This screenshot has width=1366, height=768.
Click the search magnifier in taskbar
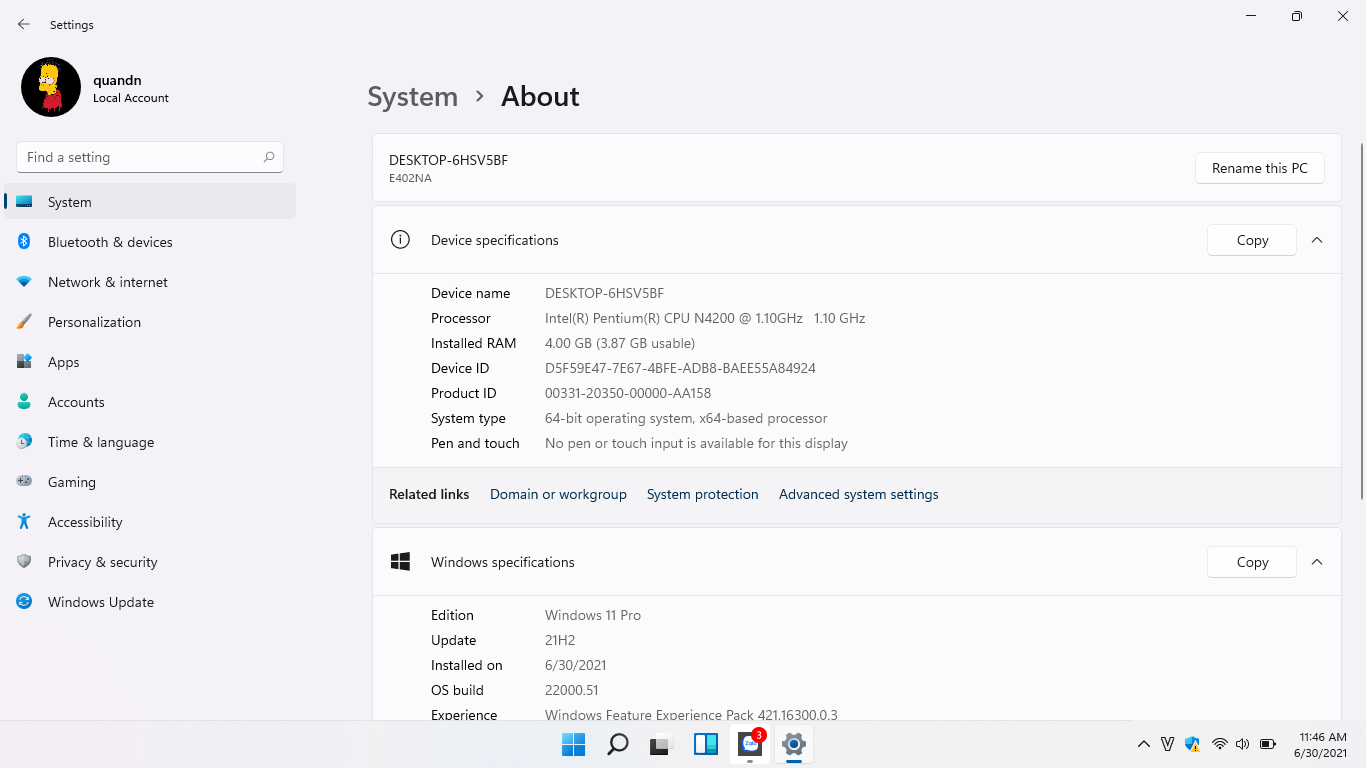618,744
